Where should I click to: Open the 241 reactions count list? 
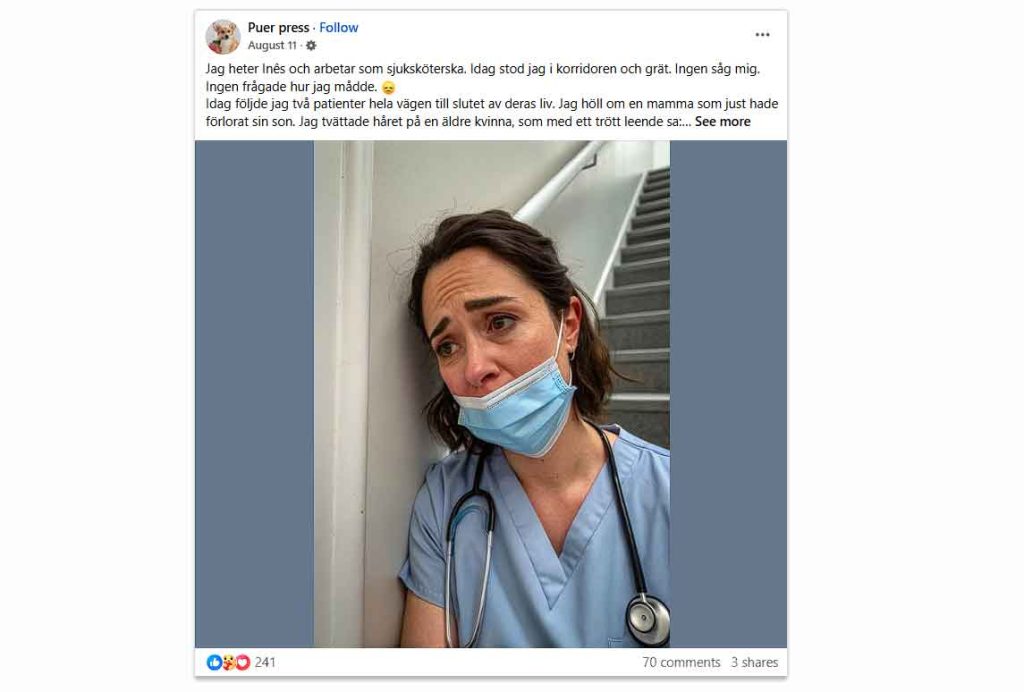click(265, 662)
